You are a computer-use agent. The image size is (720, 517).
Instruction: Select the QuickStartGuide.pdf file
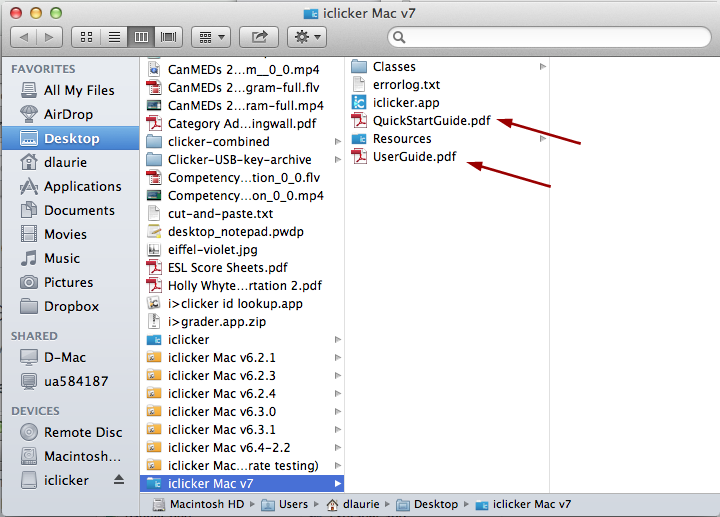431,121
